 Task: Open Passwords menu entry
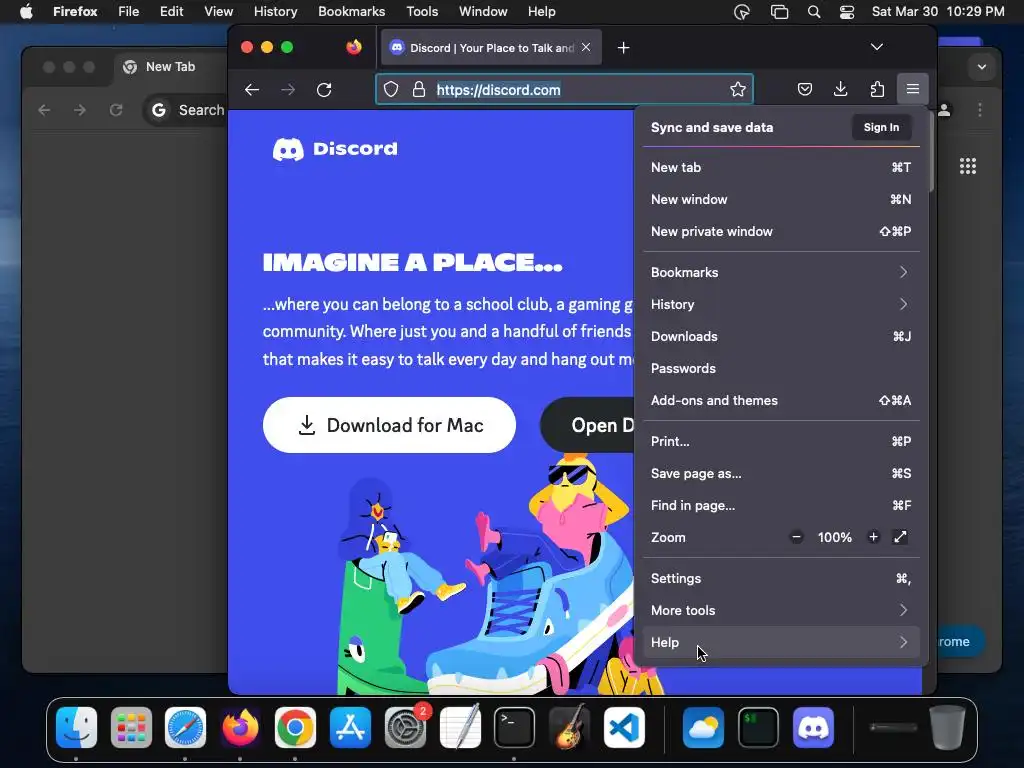[781, 368]
